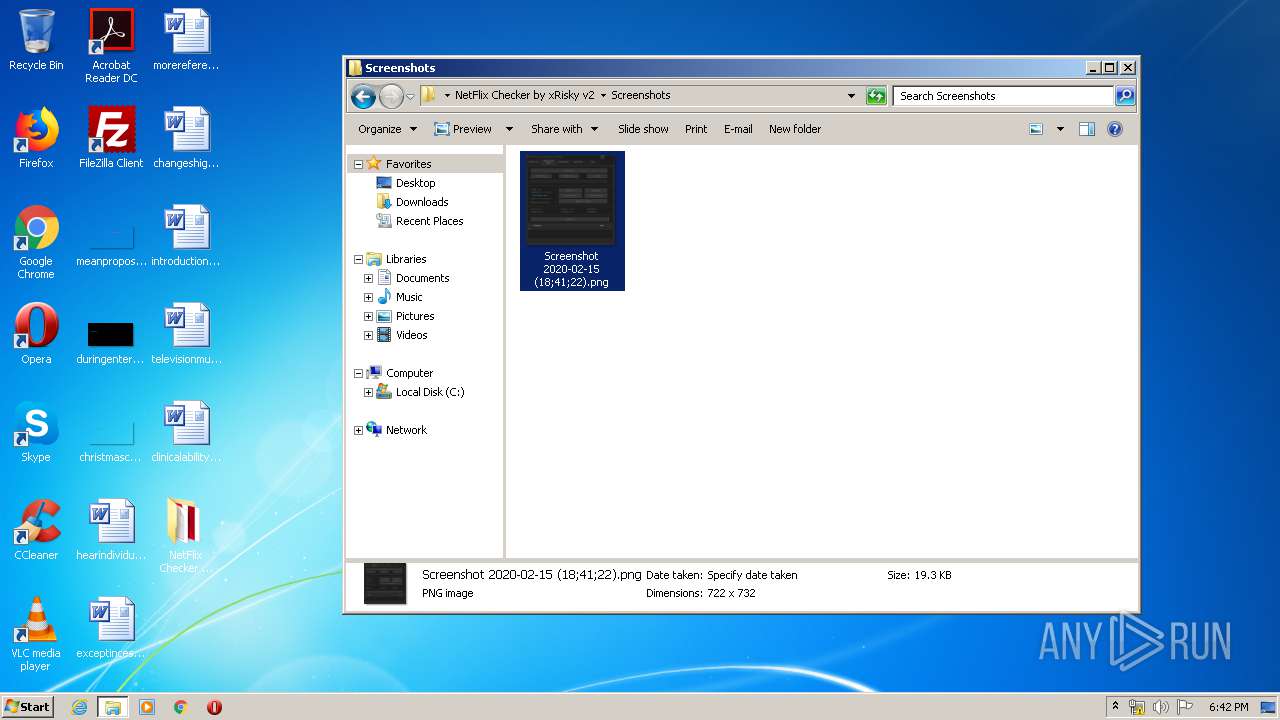This screenshot has width=1280, height=720.
Task: Collapse the Favorites tree node
Action: coord(358,164)
